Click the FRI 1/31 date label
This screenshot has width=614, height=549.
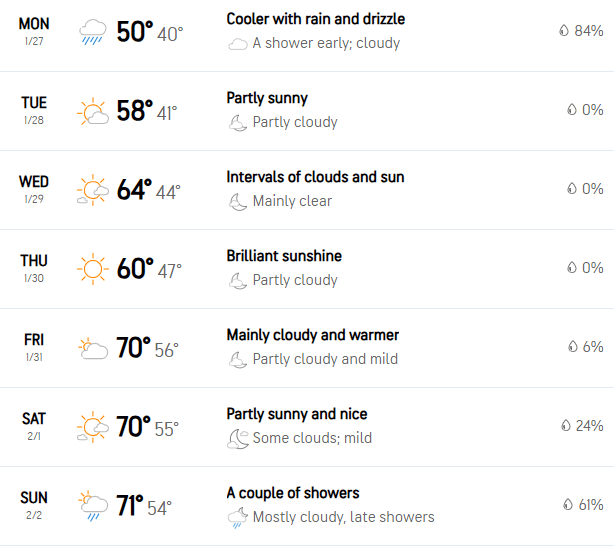coord(34,347)
